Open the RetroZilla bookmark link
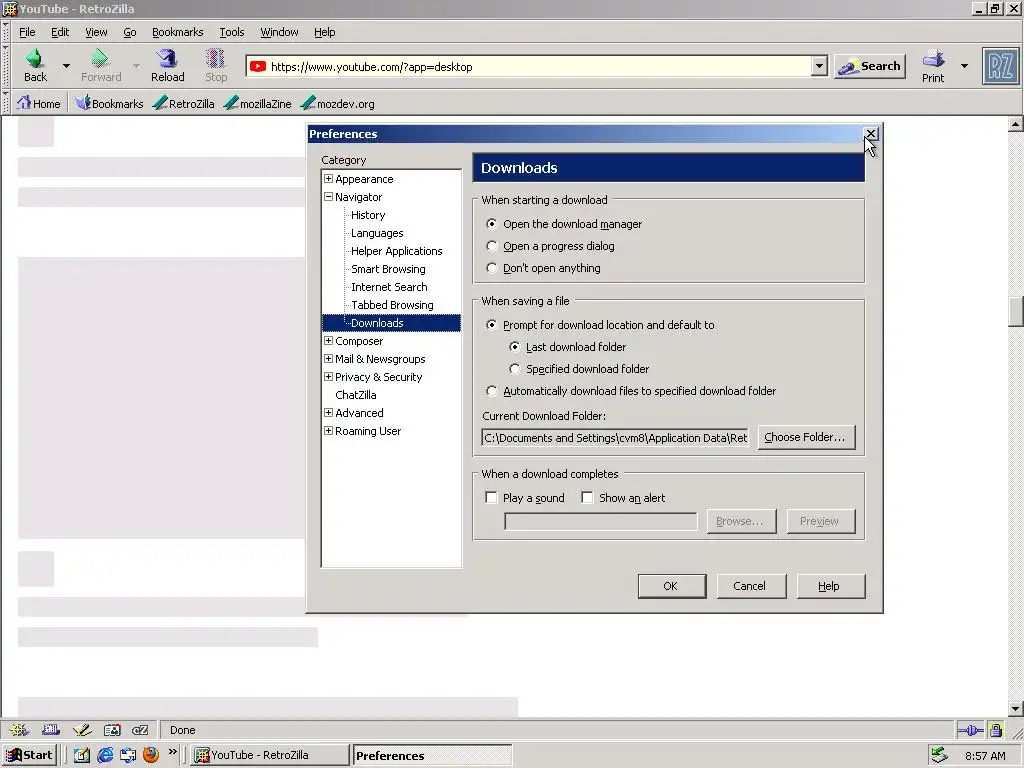The width and height of the screenshot is (1024, 768). [x=184, y=103]
